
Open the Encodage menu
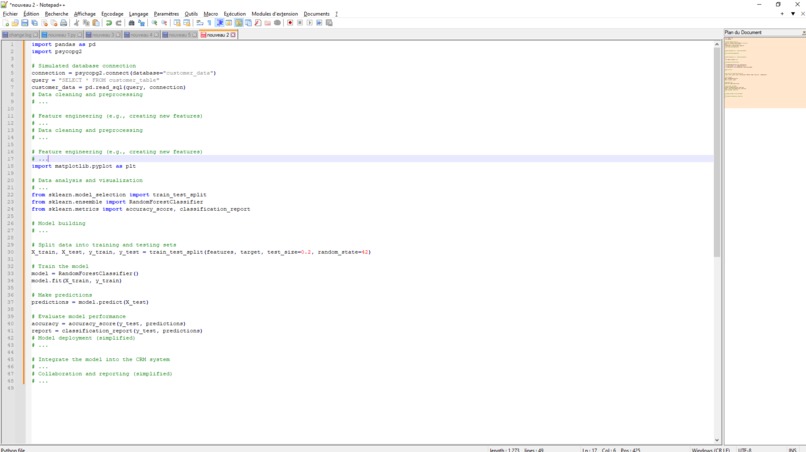112,14
